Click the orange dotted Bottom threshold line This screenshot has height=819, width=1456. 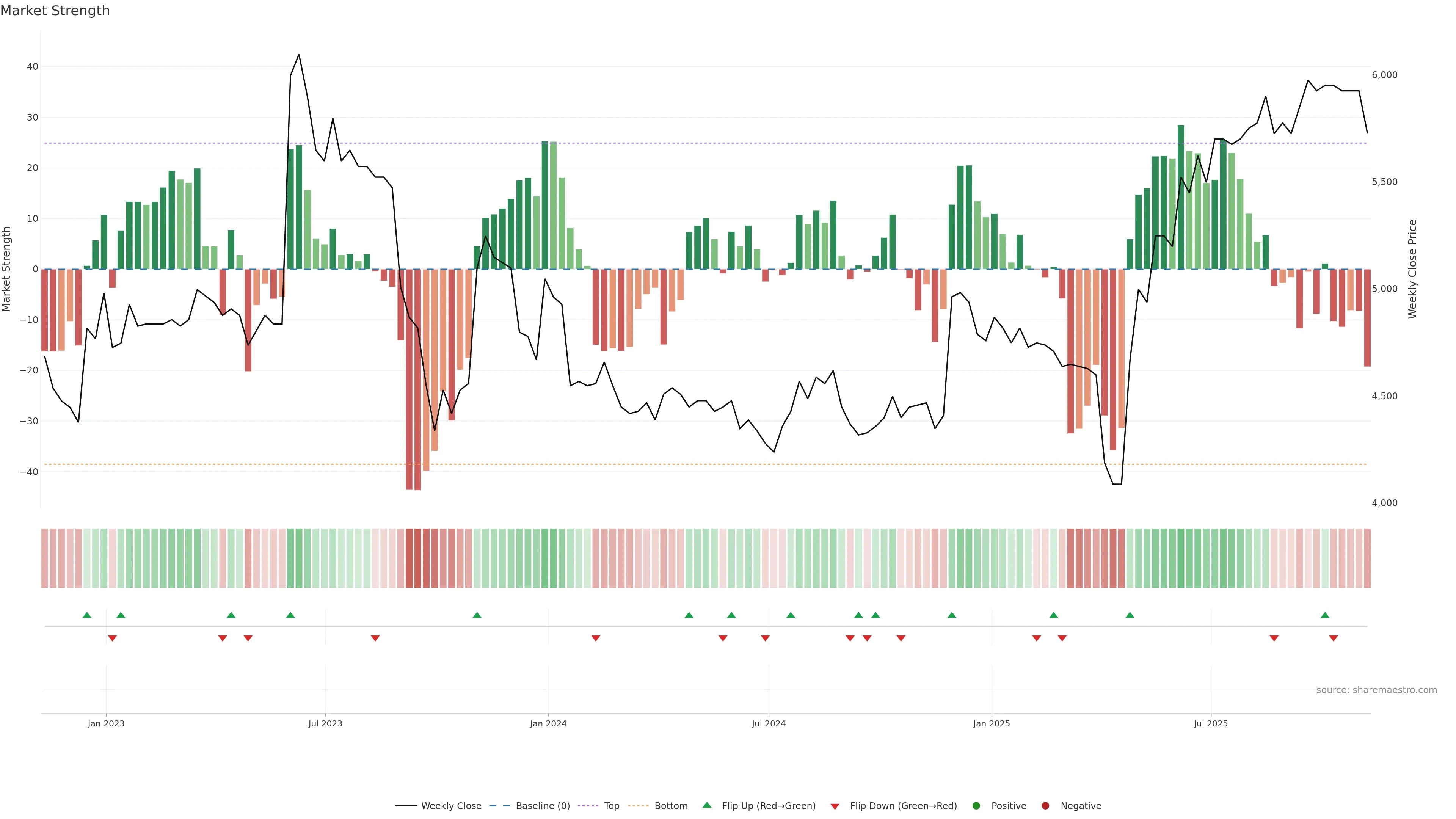678,464
